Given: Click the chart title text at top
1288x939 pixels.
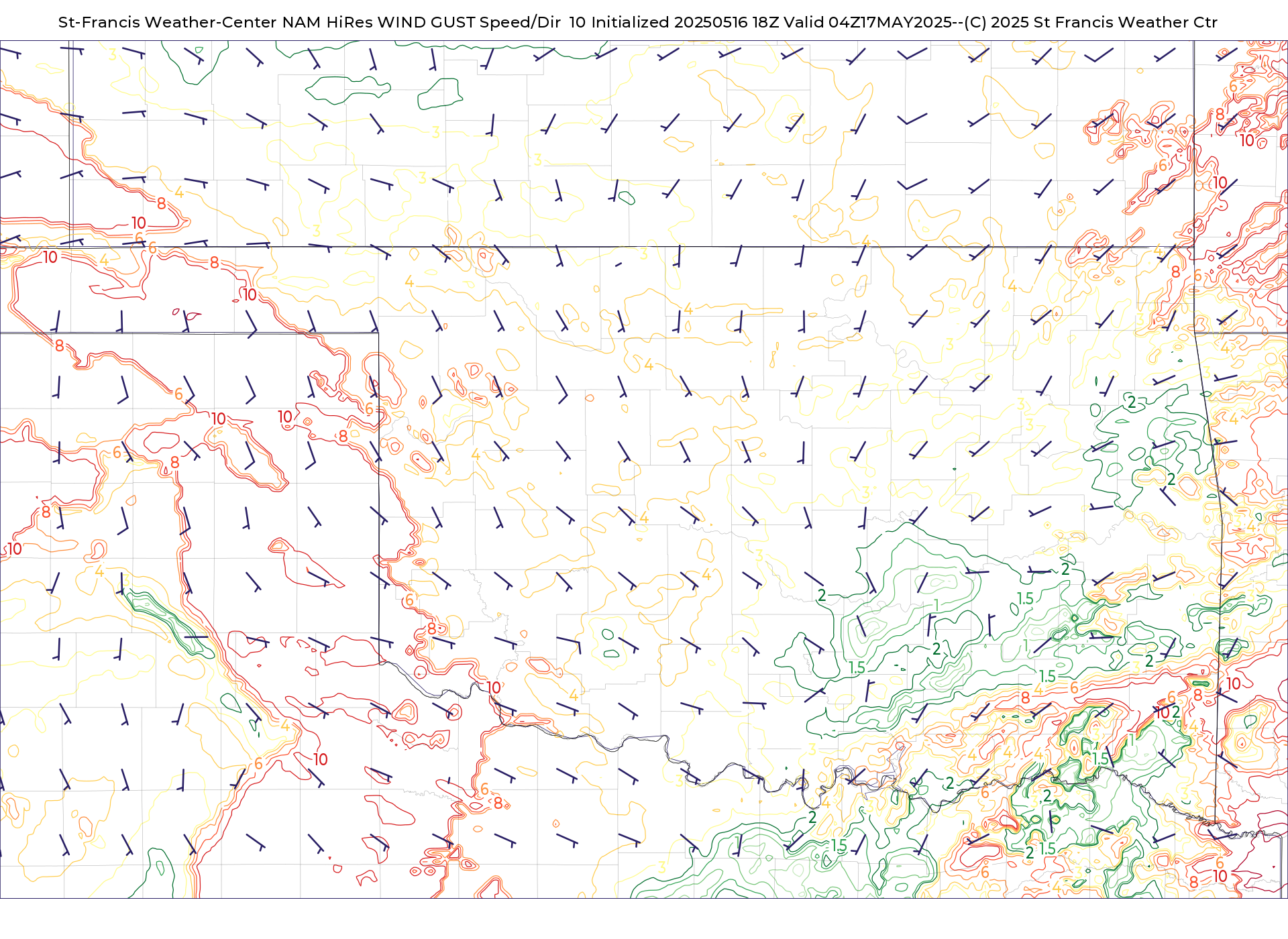Looking at the screenshot, I should pyautogui.click(x=637, y=22).
